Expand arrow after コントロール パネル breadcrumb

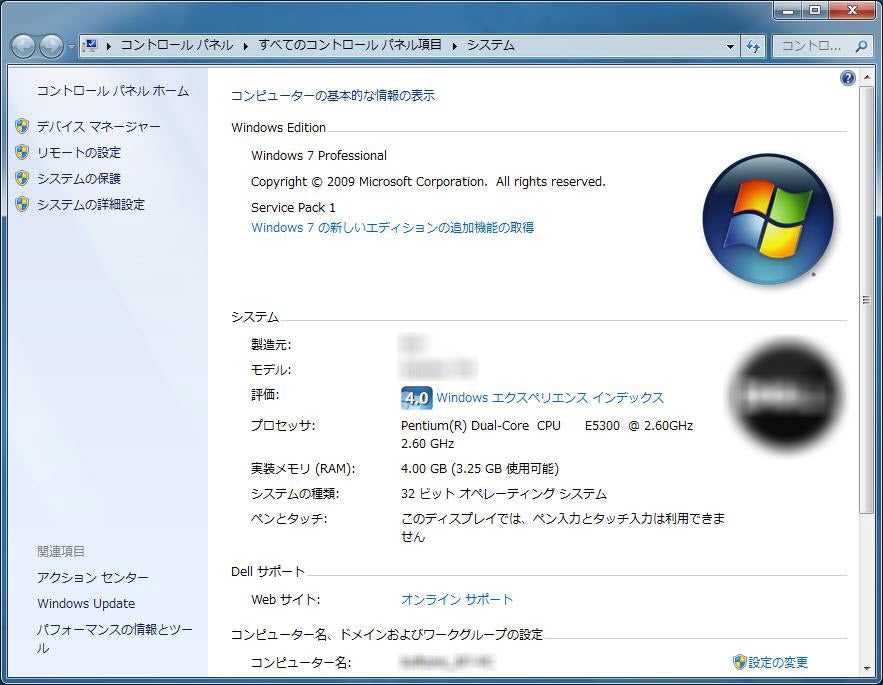pos(246,46)
